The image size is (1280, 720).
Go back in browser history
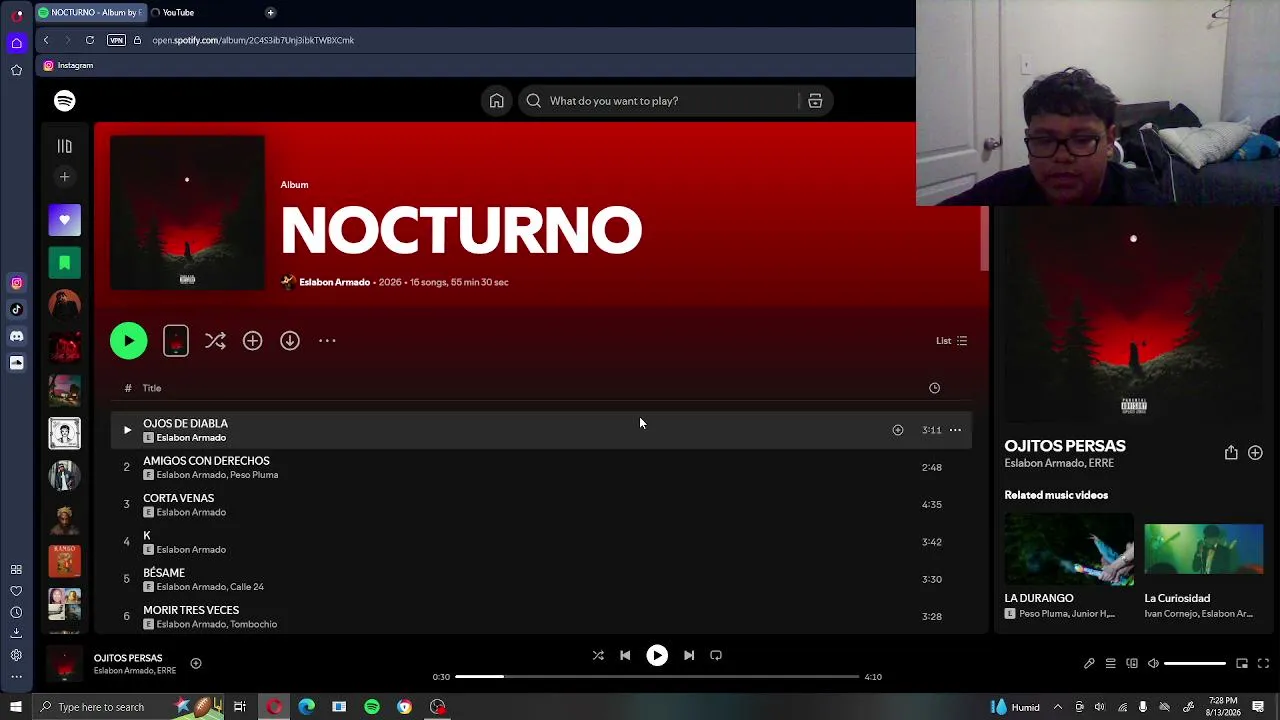46,40
